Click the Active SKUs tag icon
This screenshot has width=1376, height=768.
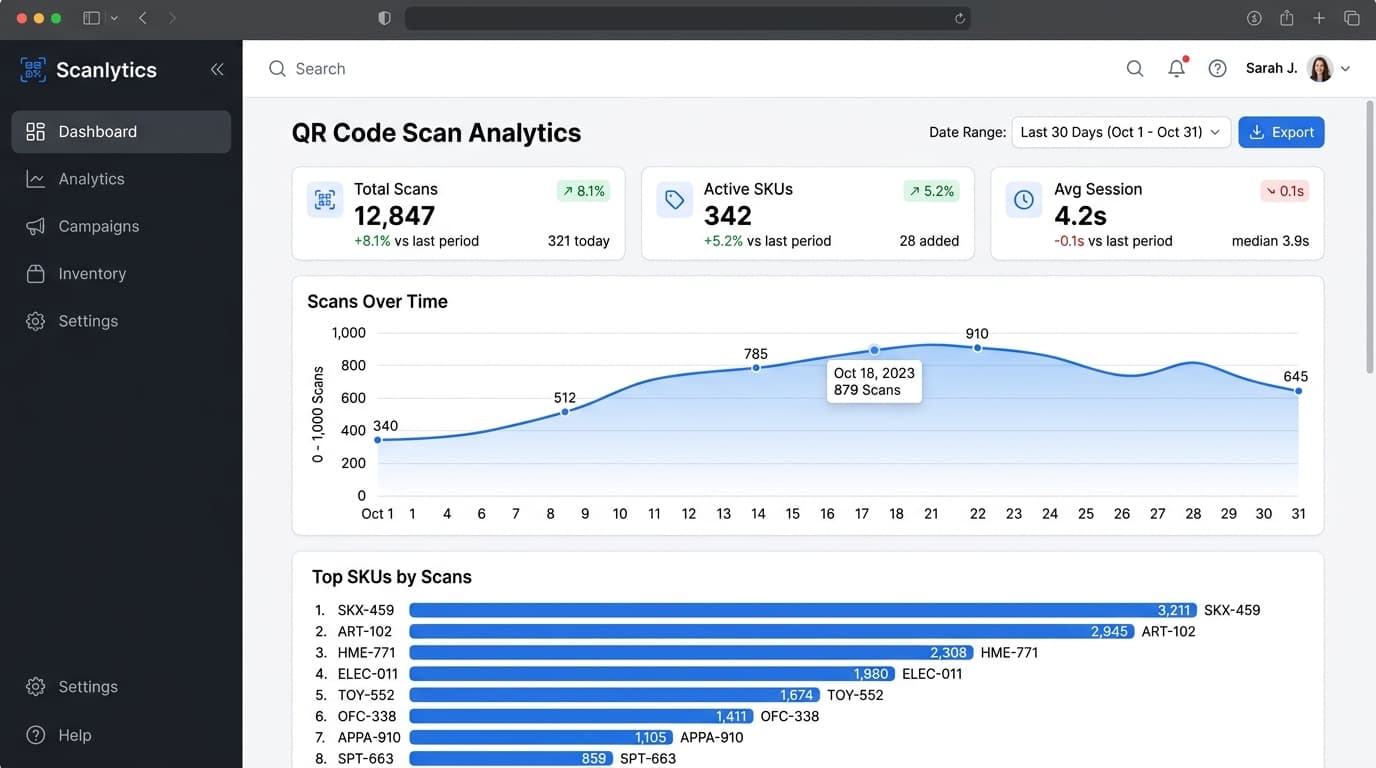click(675, 200)
